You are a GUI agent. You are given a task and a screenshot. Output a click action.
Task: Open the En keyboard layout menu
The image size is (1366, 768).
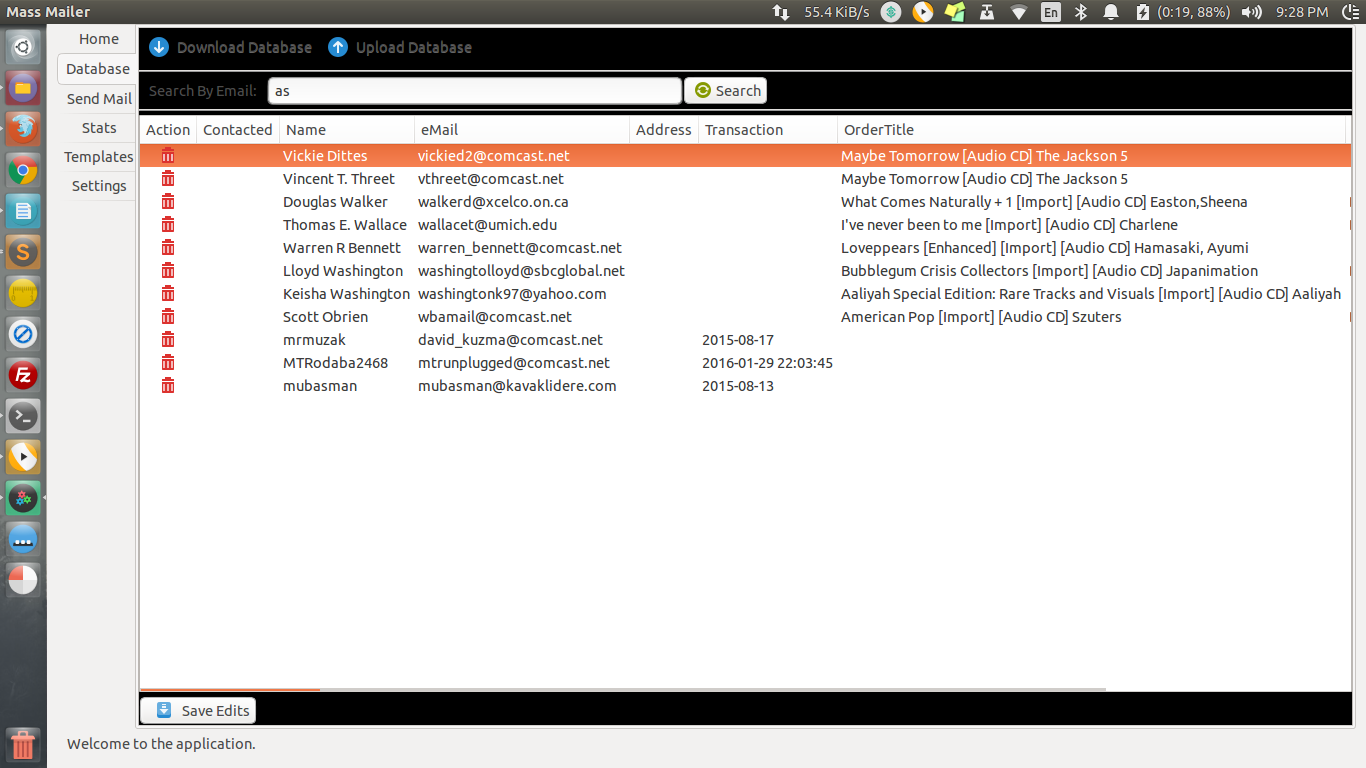coord(1050,12)
